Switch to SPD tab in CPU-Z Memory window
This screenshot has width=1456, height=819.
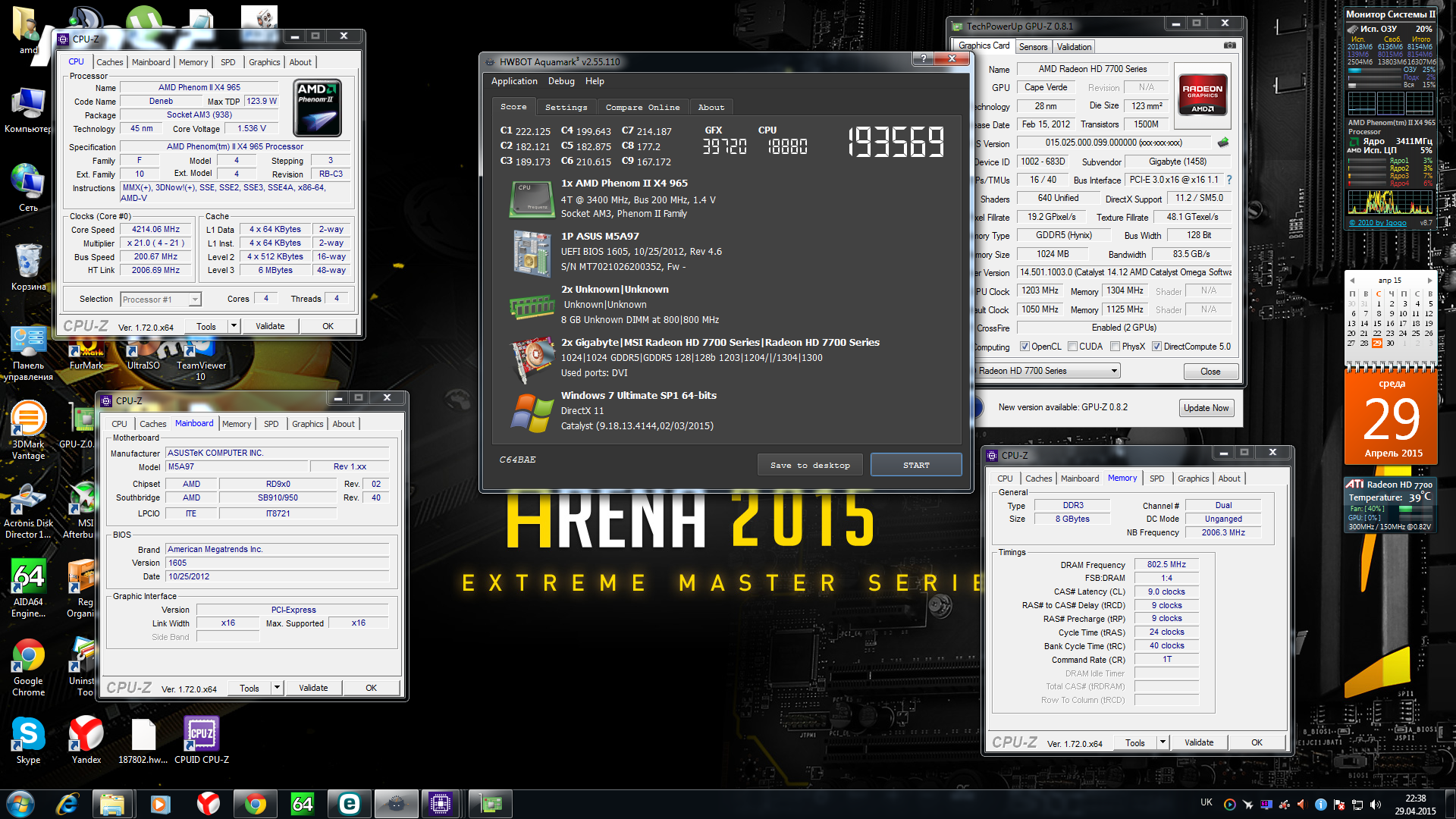(x=1156, y=479)
